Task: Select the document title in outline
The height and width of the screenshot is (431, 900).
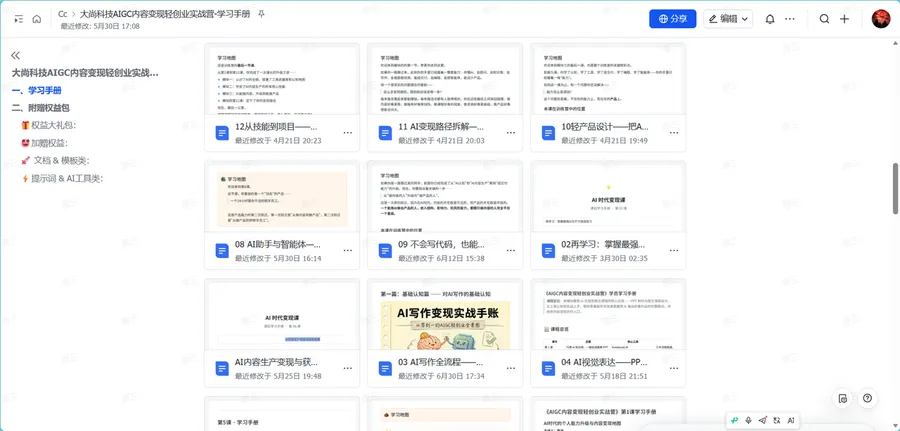Action: point(86,73)
